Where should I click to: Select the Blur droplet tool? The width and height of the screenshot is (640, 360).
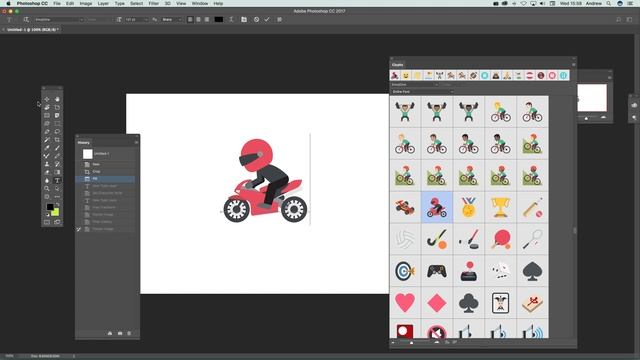[47, 180]
